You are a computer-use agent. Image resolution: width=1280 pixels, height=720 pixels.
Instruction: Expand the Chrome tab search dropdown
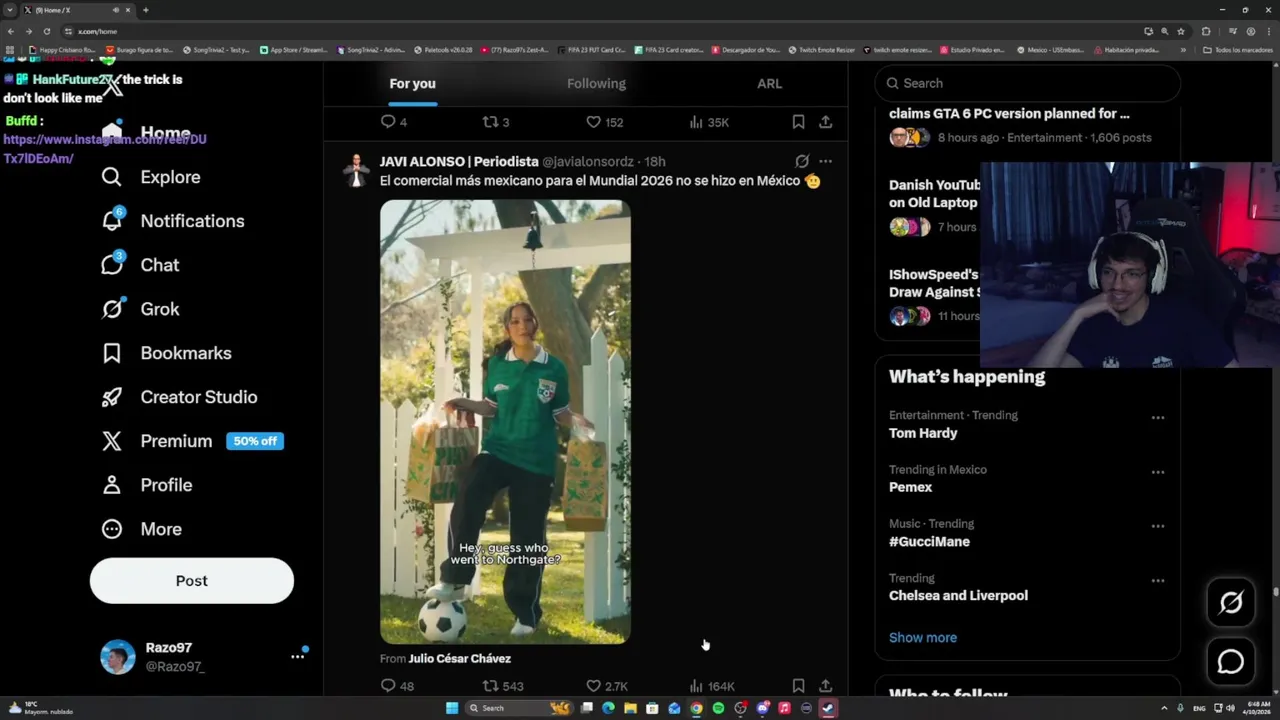(x=10, y=10)
